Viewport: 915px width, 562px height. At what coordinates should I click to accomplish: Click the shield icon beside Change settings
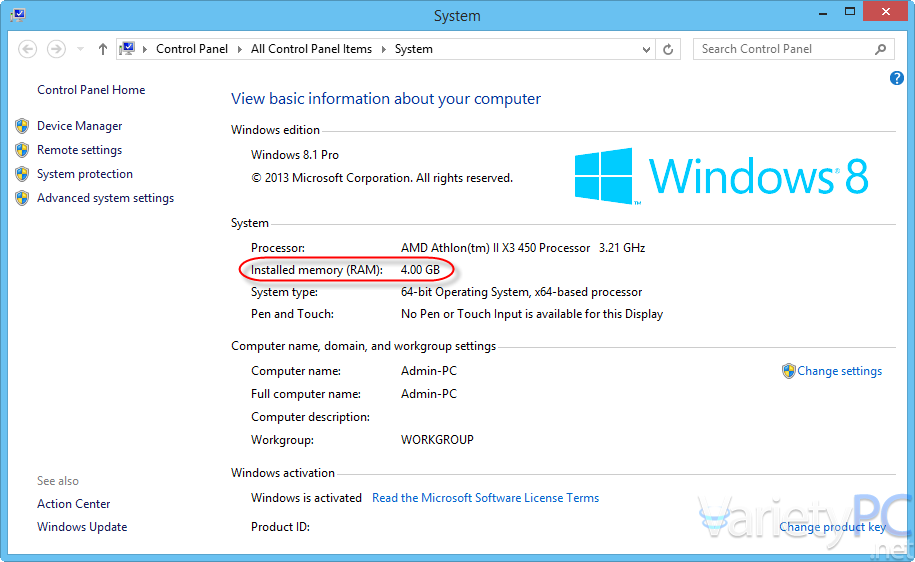click(x=788, y=371)
